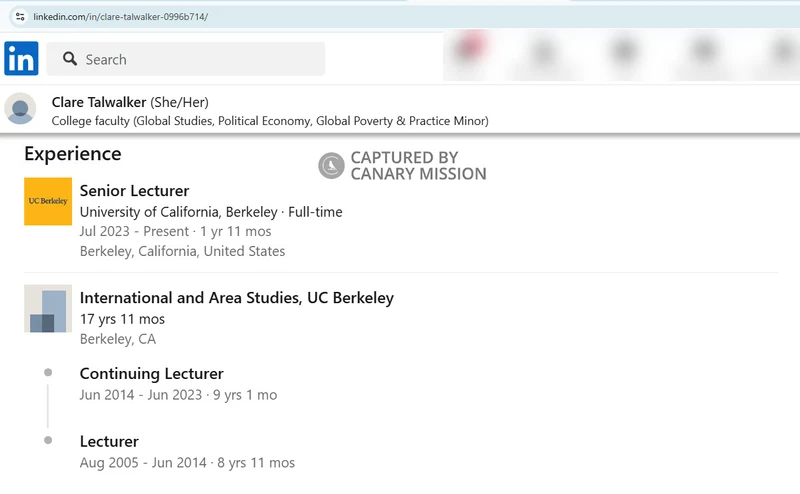Viewport: 800px width, 494px height.
Task: Click the UC Berkeley company logo
Action: 48,201
